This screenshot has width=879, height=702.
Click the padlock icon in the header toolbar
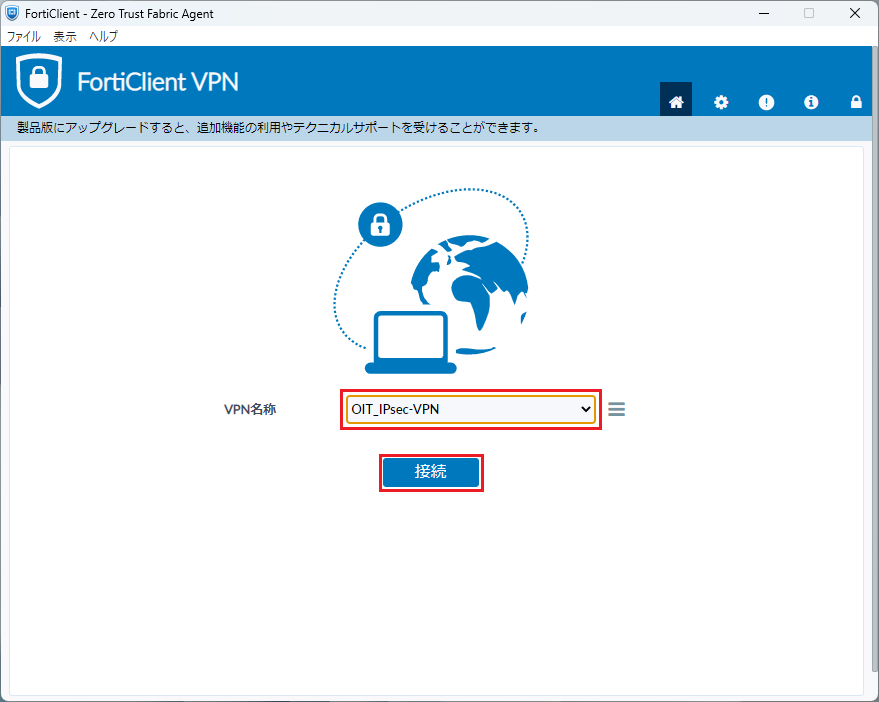[x=856, y=101]
